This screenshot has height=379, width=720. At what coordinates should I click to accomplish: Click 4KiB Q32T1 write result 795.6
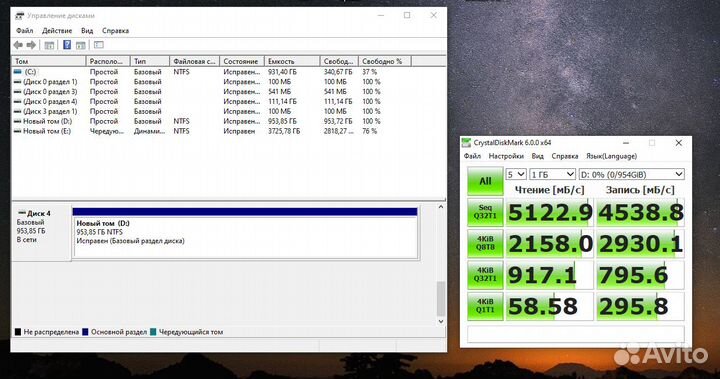click(x=641, y=275)
